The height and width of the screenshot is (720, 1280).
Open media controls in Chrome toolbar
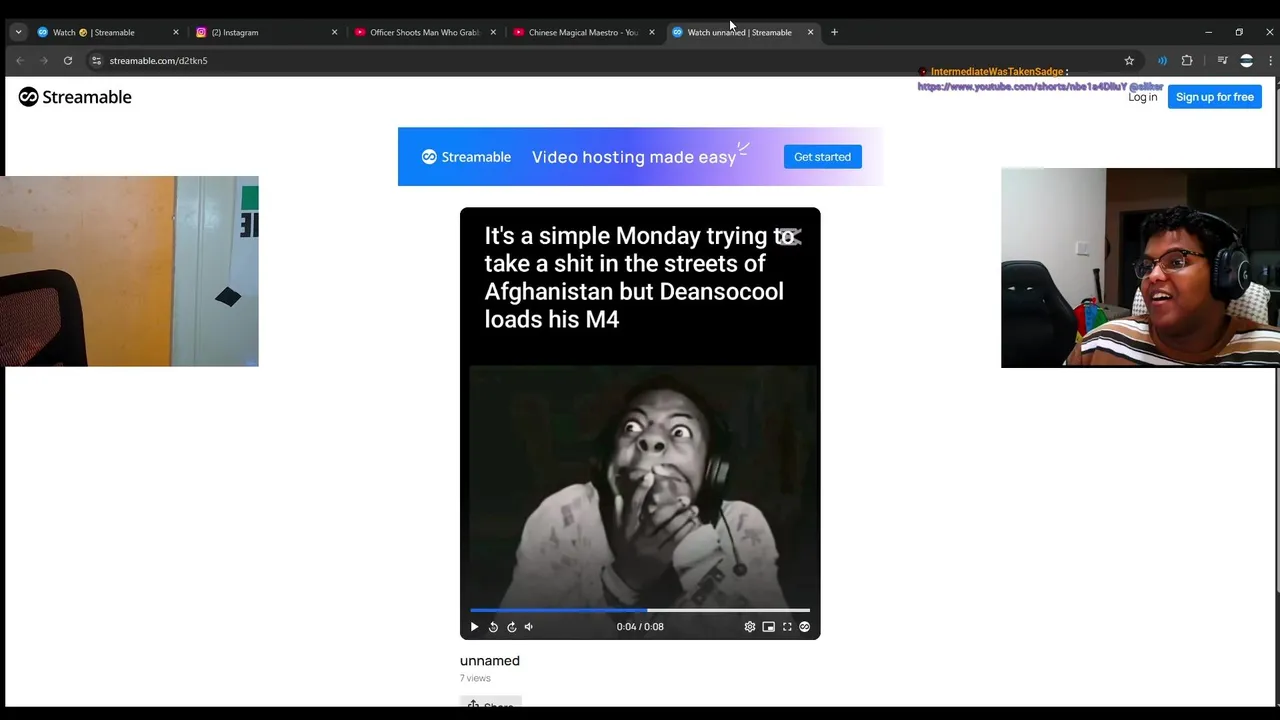coord(1222,61)
